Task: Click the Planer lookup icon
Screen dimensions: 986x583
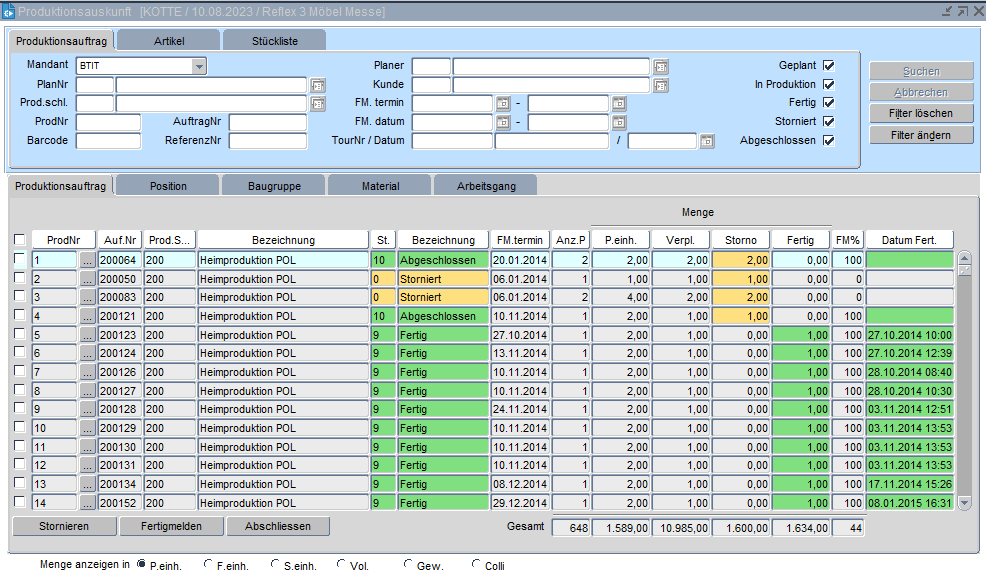Action: click(660, 66)
